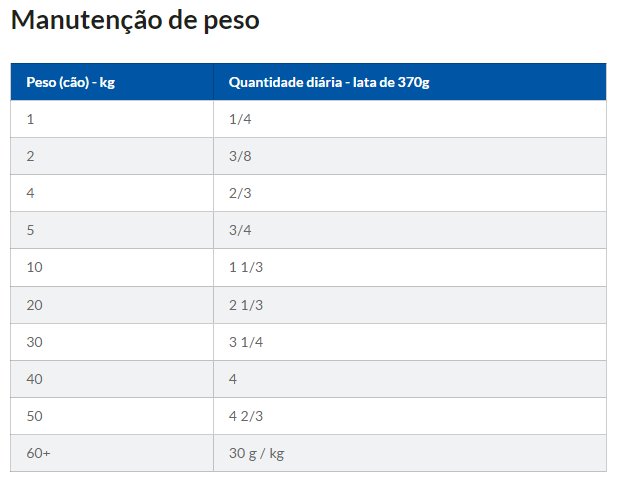This screenshot has width=619, height=481.
Task: Select the 5 kg weight cell
Action: pyautogui.click(x=31, y=230)
